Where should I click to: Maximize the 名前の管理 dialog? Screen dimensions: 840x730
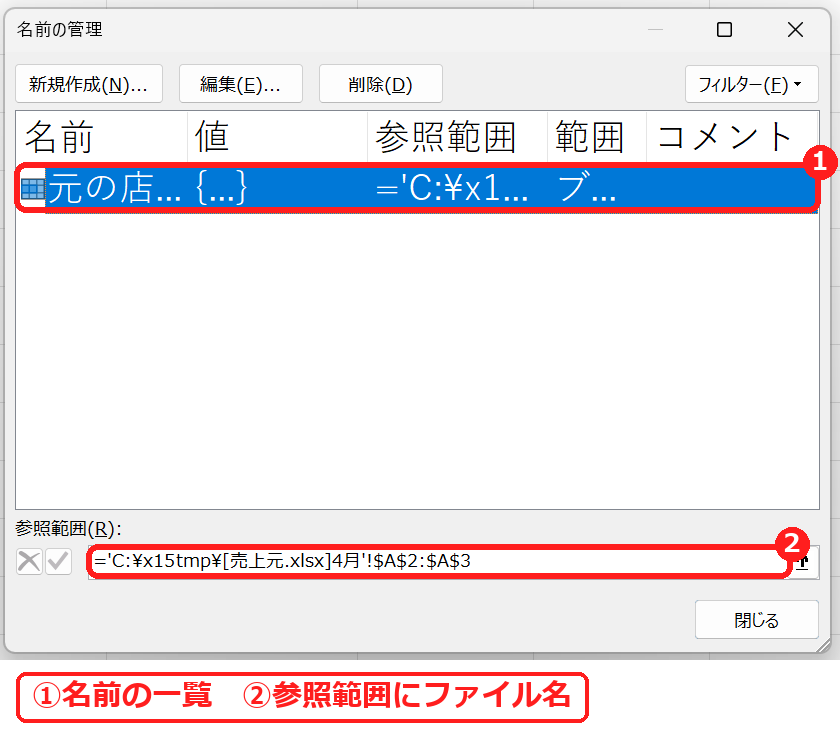(724, 29)
